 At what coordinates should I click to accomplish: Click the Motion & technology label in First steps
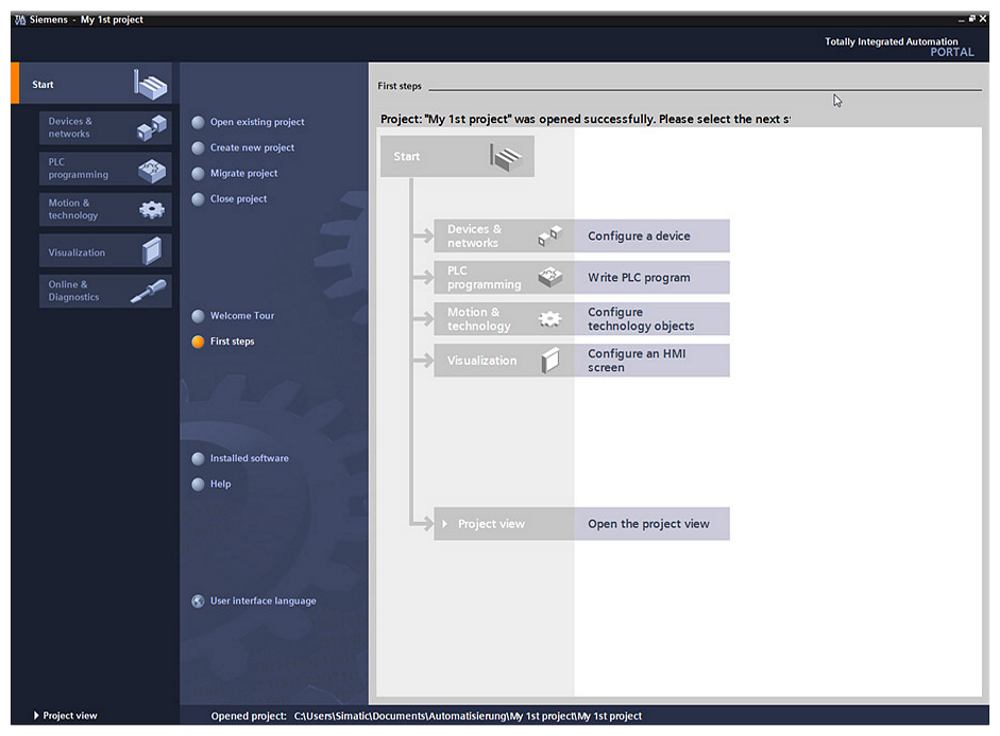point(479,319)
